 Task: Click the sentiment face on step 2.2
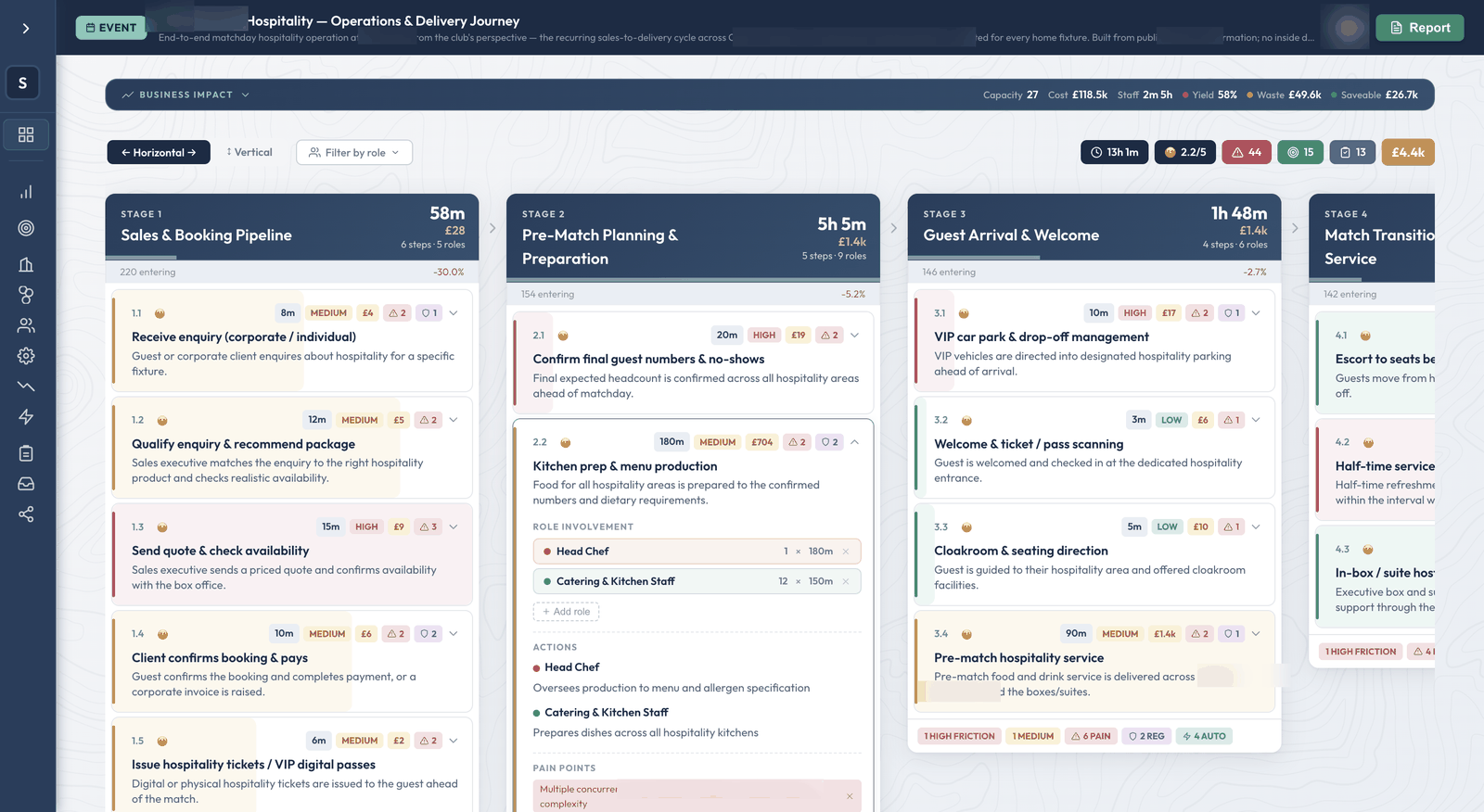pos(566,443)
